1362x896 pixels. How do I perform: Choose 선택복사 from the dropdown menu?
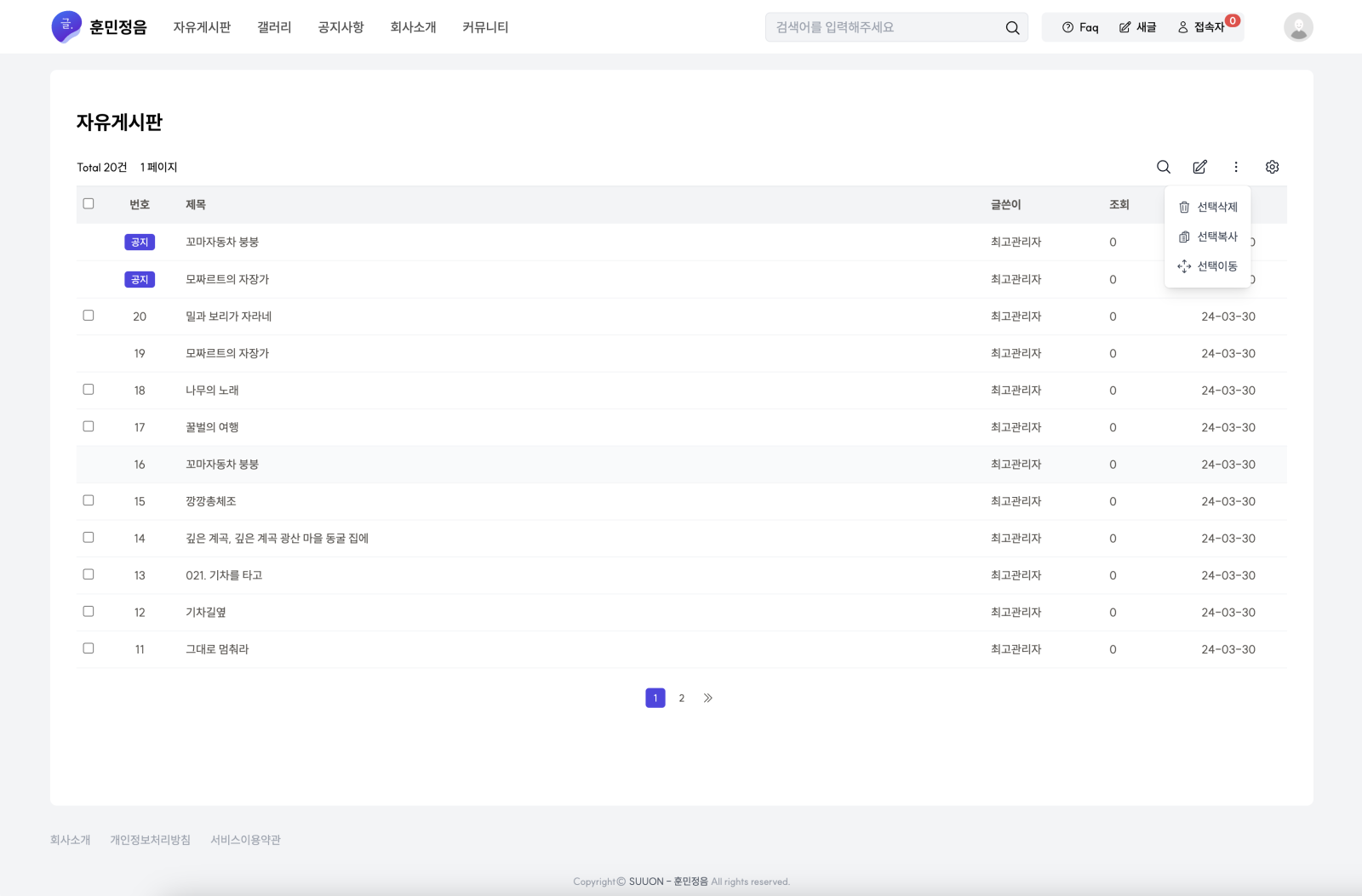tap(1208, 237)
